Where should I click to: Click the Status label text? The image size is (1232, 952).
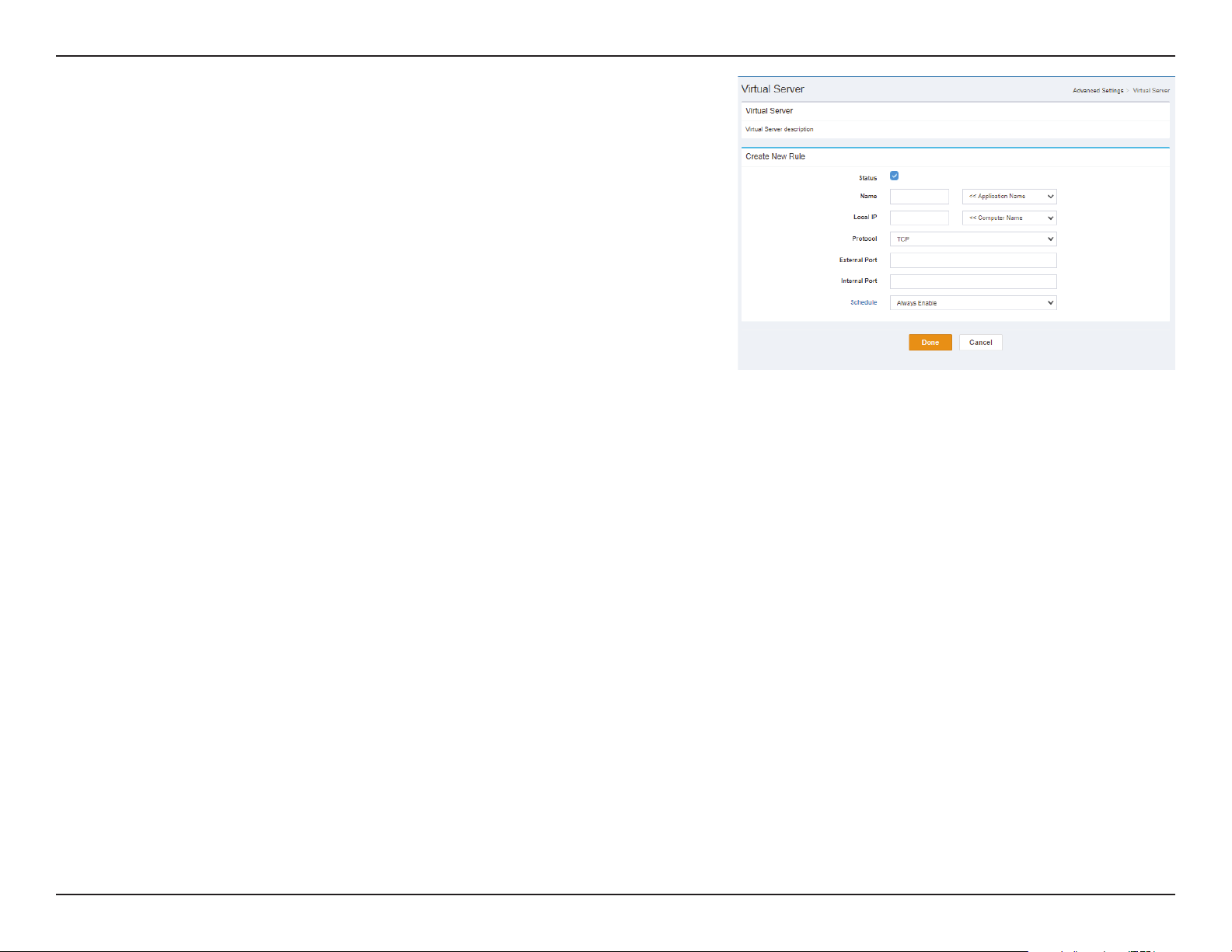(867, 178)
